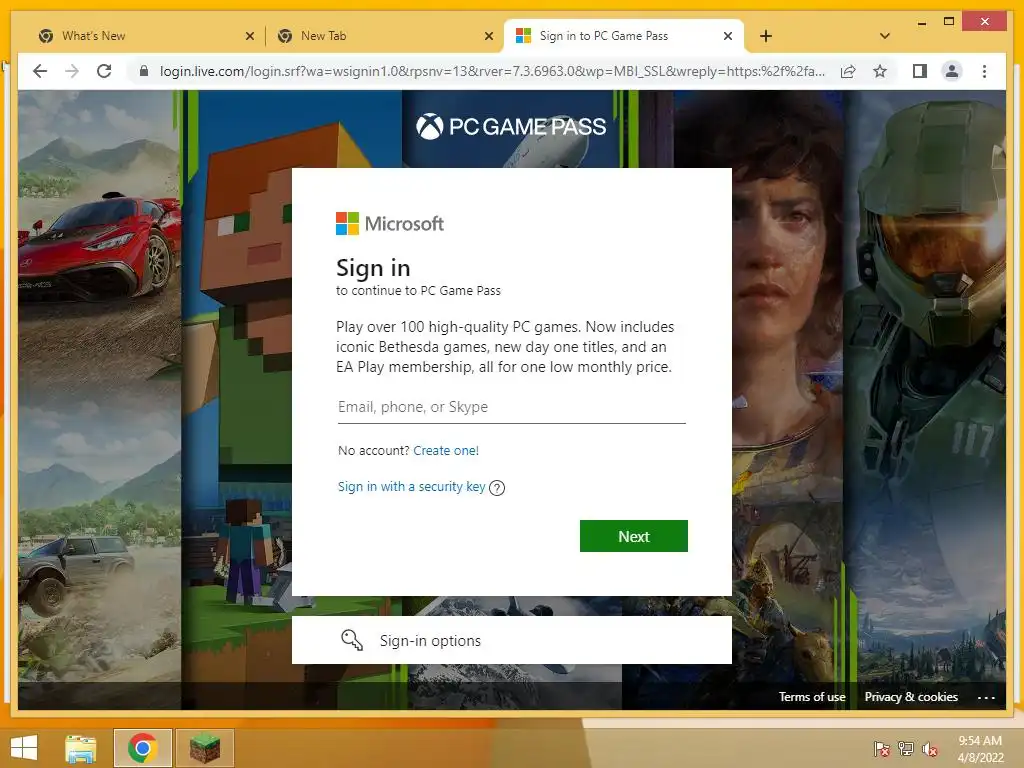
Task: Maximize the Chrome window
Action: (x=949, y=22)
